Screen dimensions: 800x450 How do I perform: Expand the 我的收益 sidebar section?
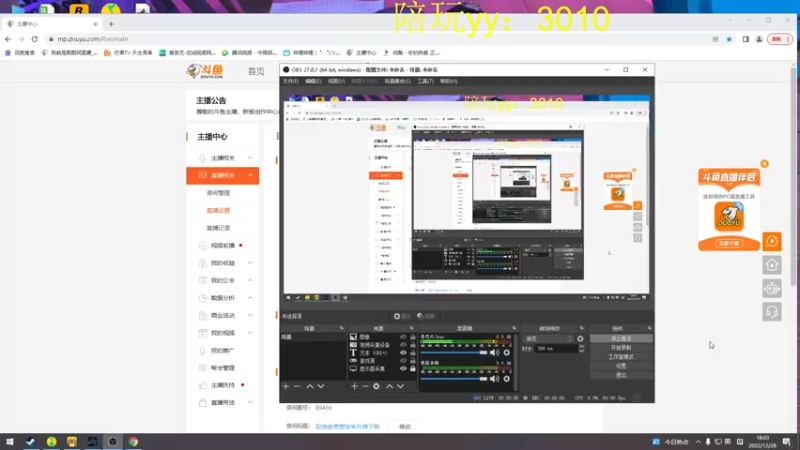pyautogui.click(x=250, y=263)
